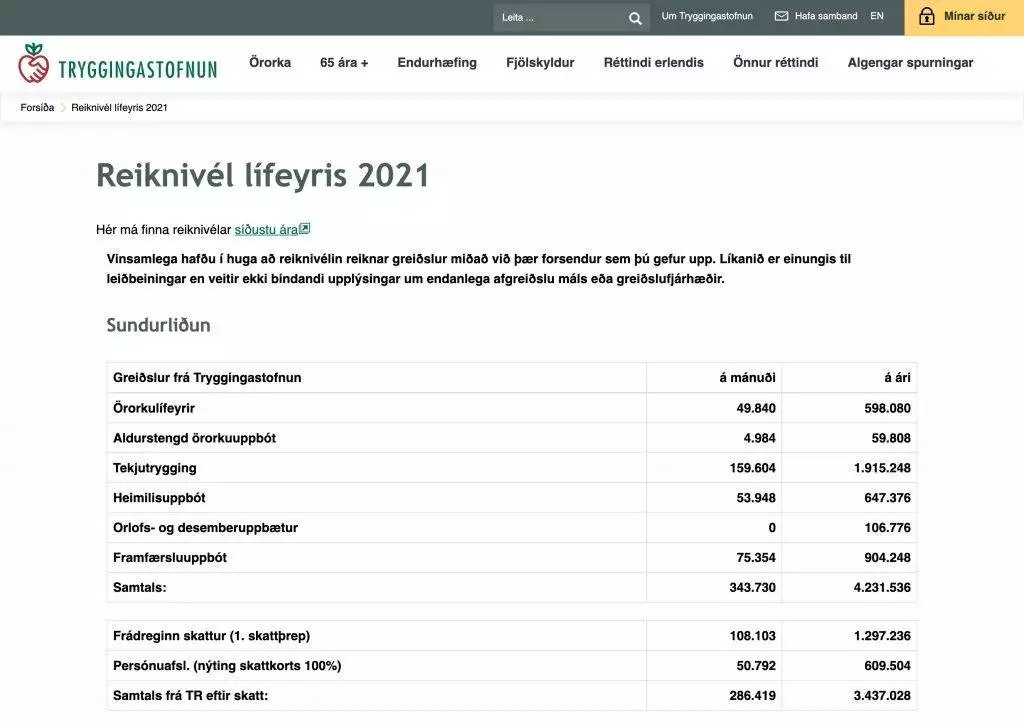This screenshot has height=722, width=1024.
Task: Click the TRYGGINGASTOFNUN wordmark
Action: click(138, 69)
